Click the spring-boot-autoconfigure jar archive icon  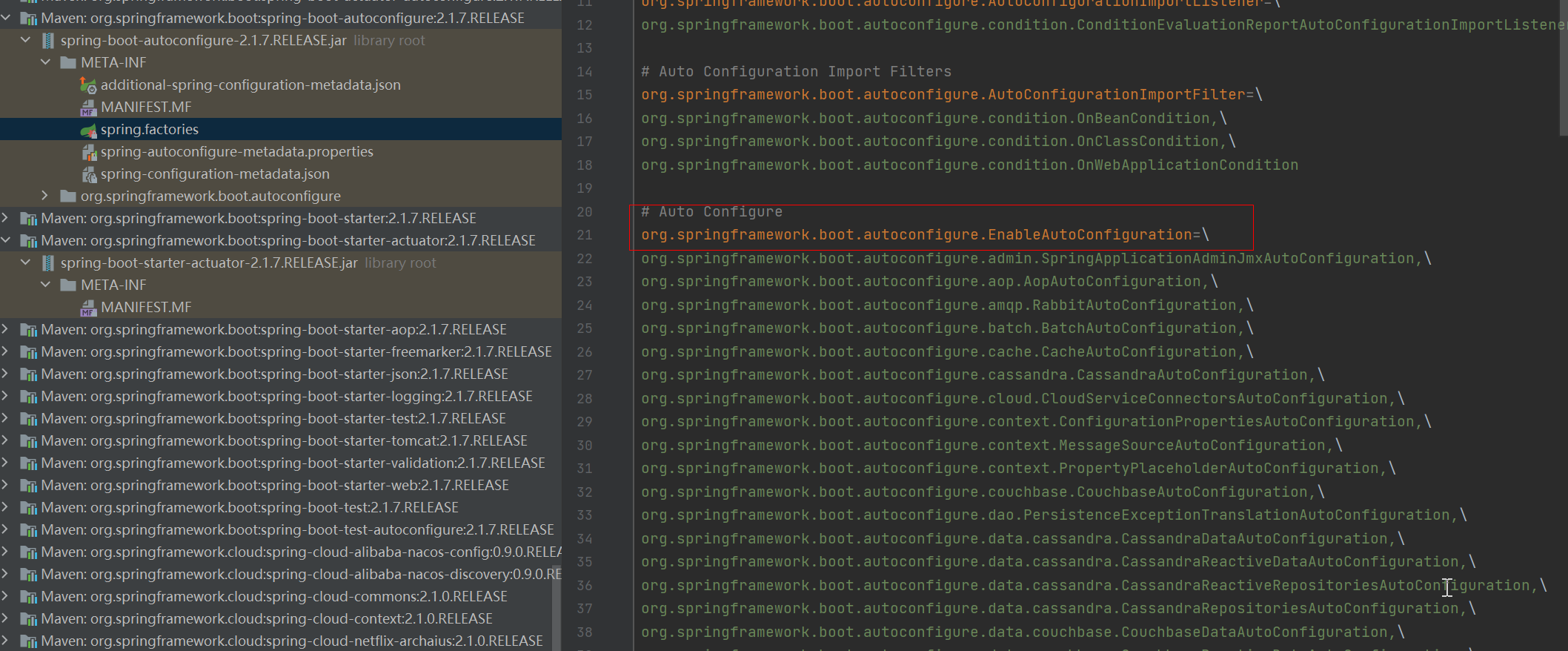(48, 41)
